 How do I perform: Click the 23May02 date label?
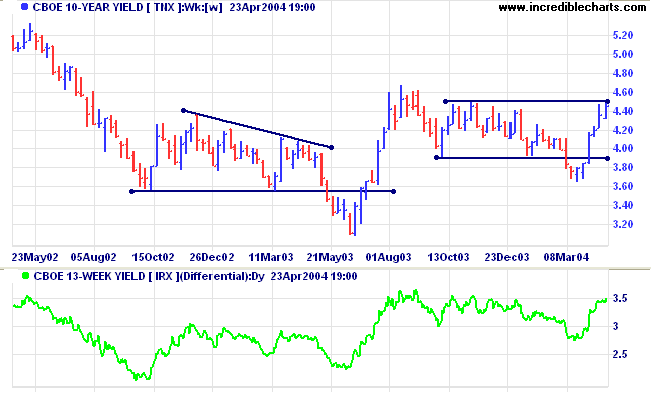click(x=35, y=257)
